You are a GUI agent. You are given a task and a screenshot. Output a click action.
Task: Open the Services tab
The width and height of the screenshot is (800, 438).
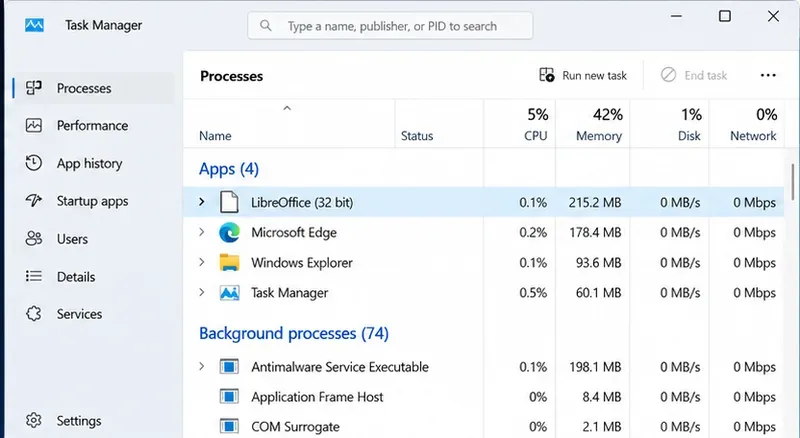click(94, 314)
